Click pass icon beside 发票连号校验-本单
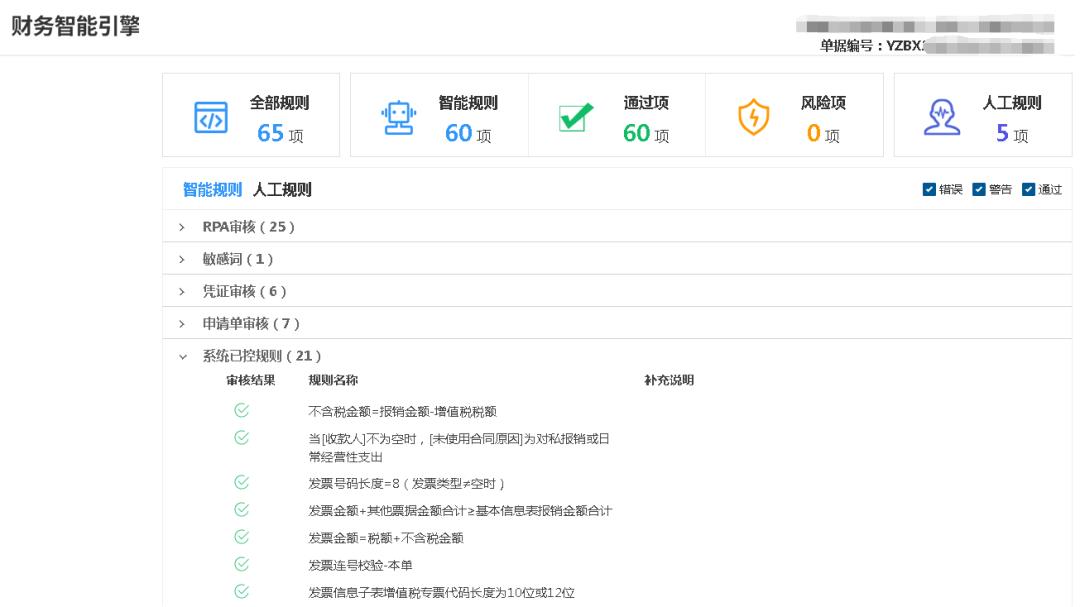Viewport: 1080px width, 607px height. [x=241, y=564]
